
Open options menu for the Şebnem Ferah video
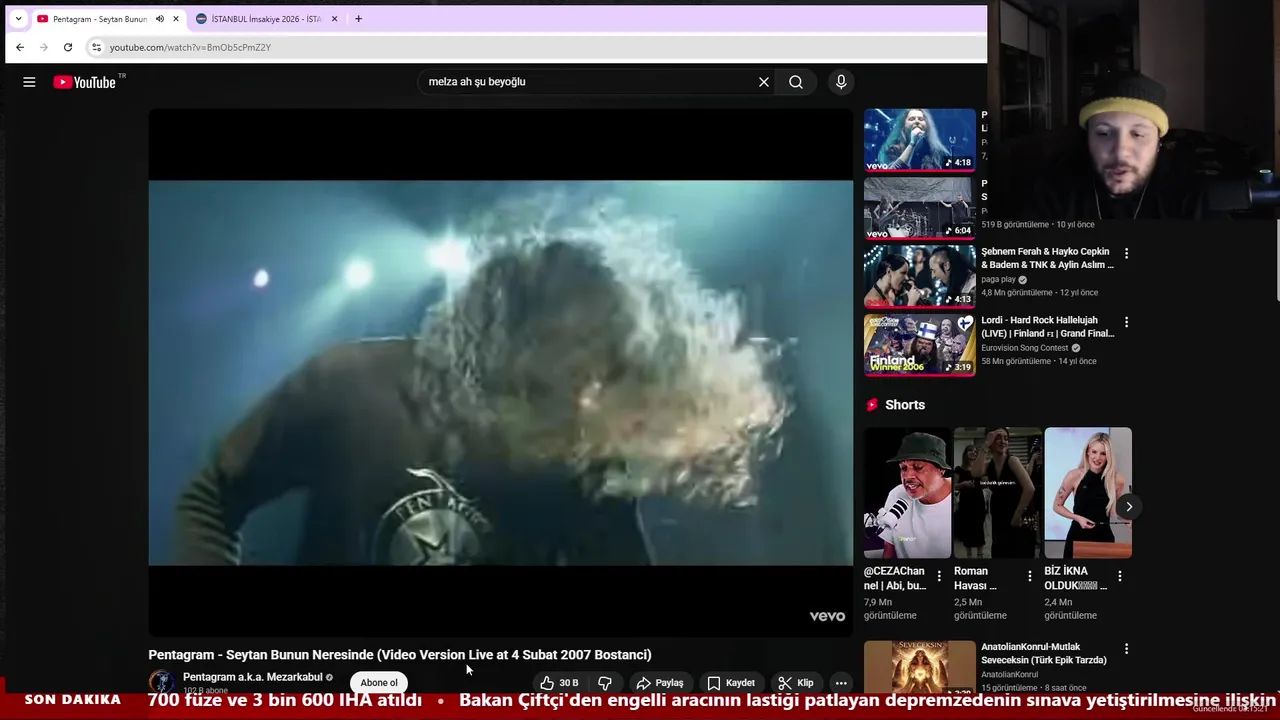[x=1126, y=254]
